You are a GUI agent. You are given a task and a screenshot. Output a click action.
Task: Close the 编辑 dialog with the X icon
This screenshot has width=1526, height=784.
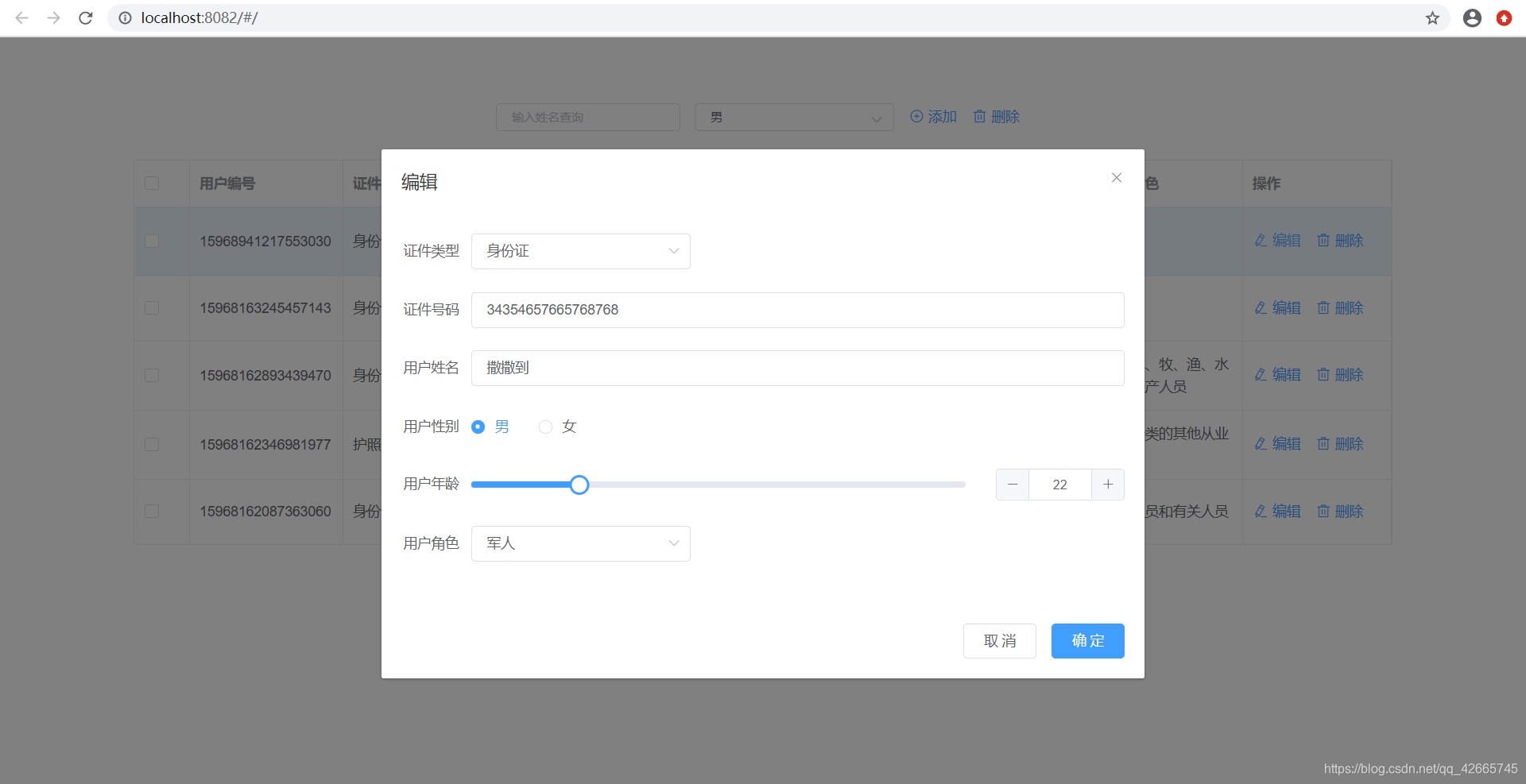pos(1116,178)
